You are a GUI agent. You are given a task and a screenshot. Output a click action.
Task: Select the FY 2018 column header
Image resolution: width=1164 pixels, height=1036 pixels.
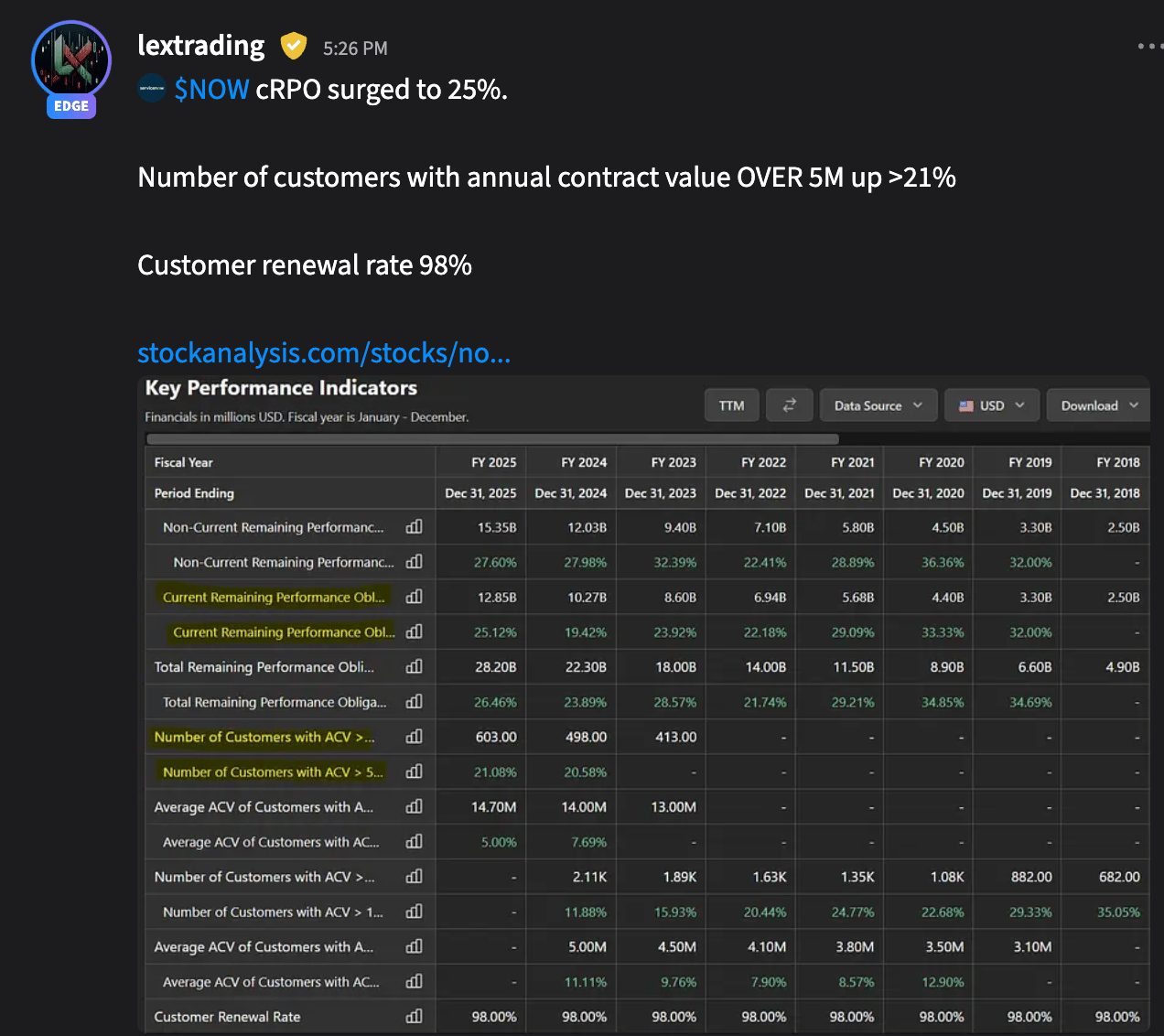(x=1117, y=462)
